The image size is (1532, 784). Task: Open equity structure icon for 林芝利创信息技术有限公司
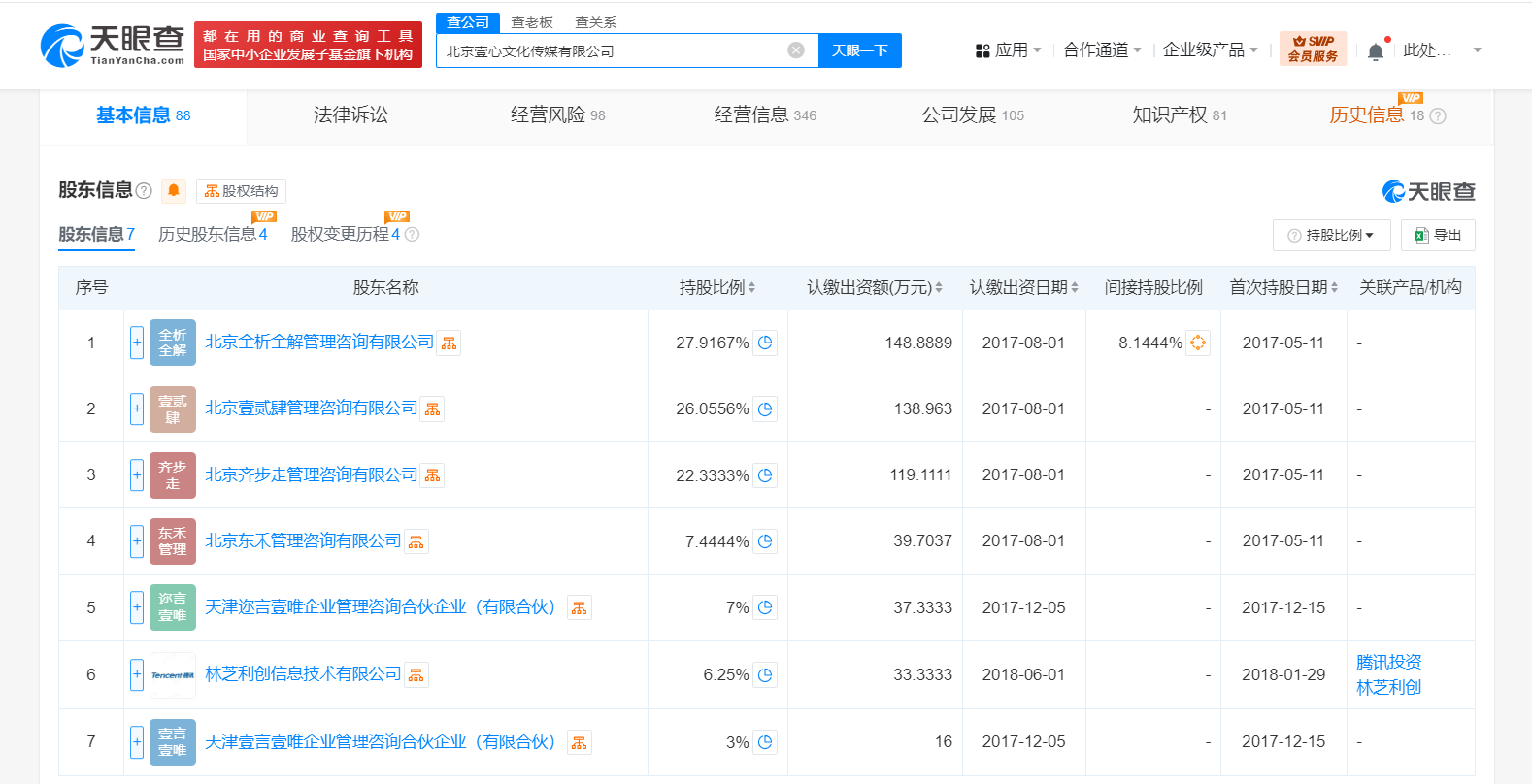coord(416,675)
